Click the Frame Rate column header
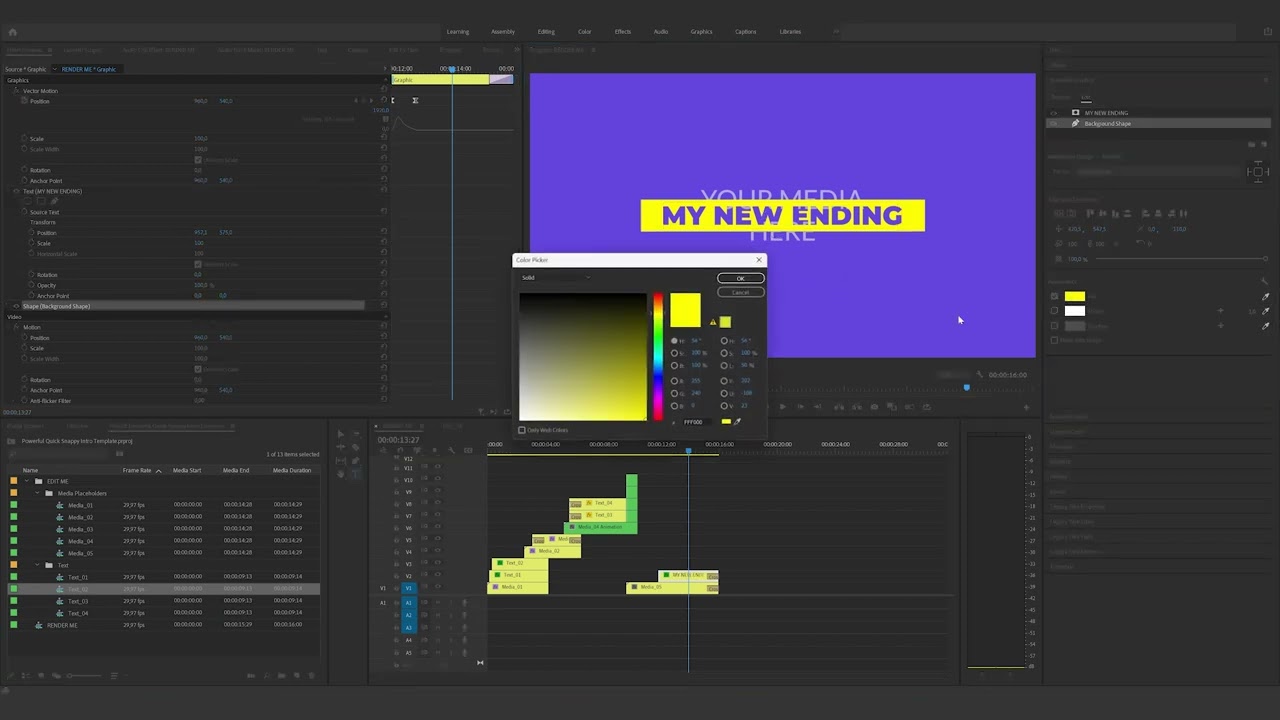 pos(137,470)
